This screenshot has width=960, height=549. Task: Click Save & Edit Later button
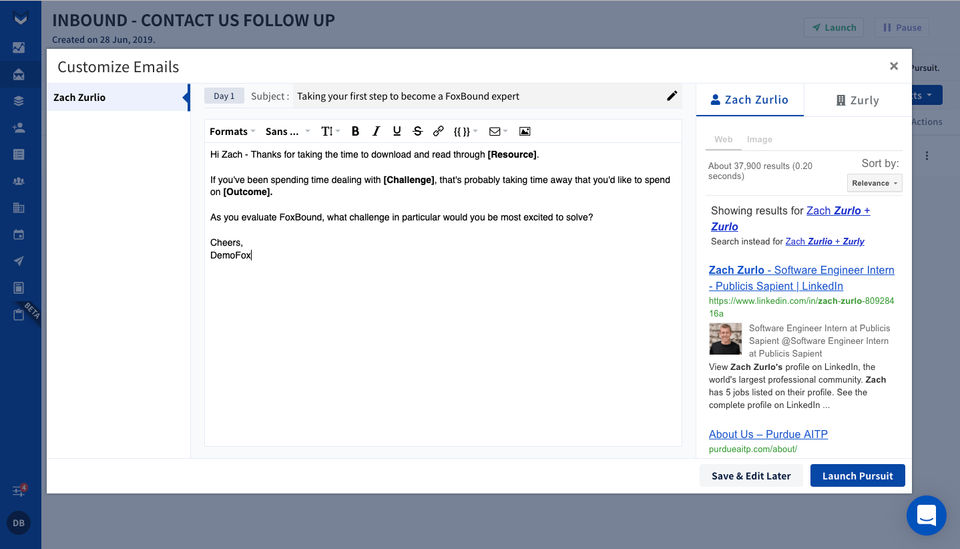tap(751, 476)
